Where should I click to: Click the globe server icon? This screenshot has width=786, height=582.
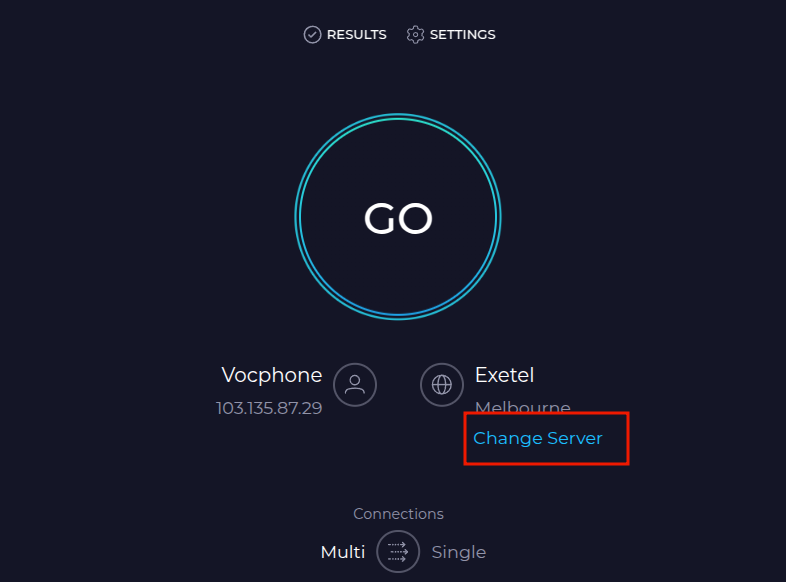(441, 384)
